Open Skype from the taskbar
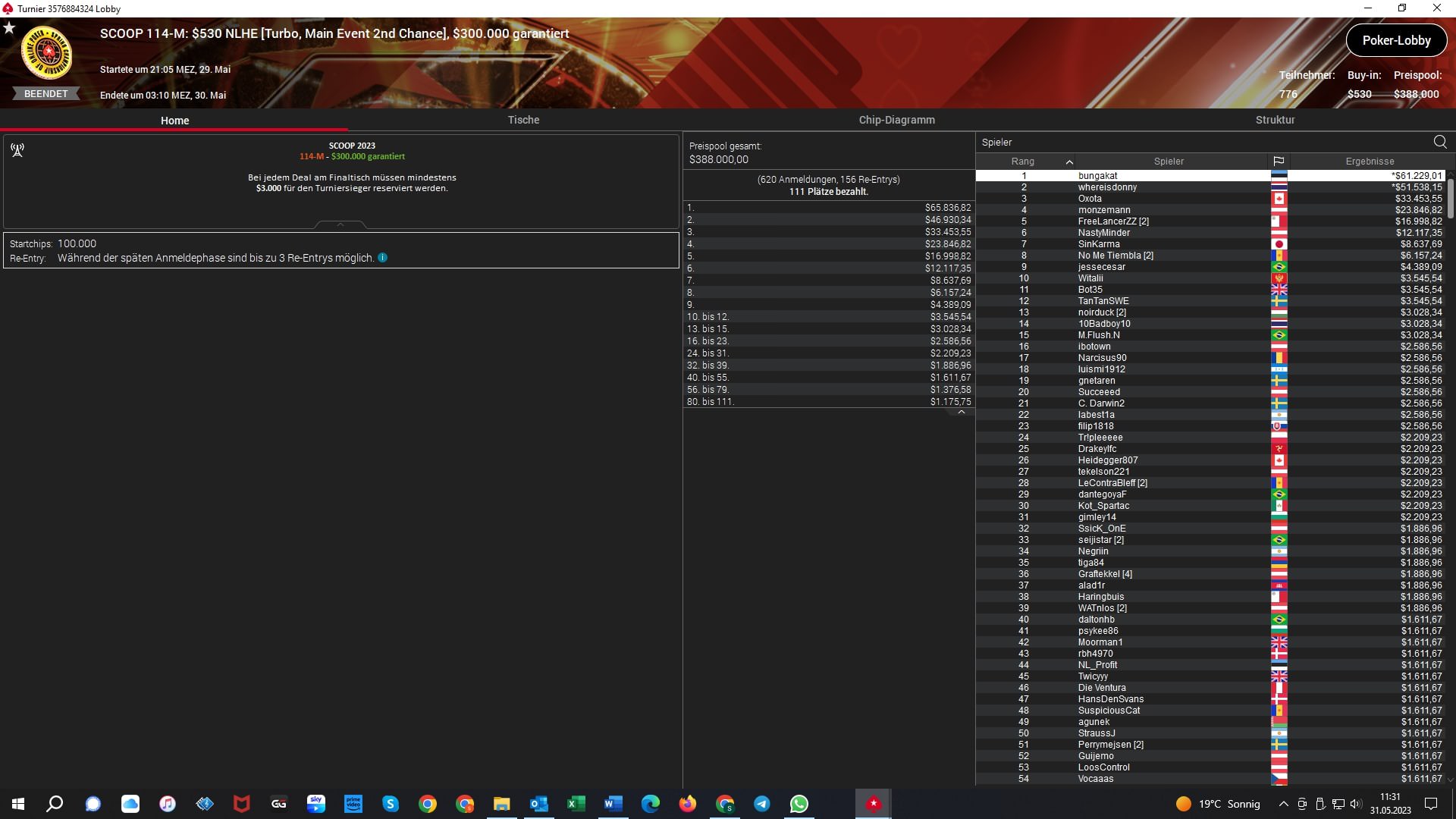Viewport: 1456px width, 819px height. coord(391,804)
